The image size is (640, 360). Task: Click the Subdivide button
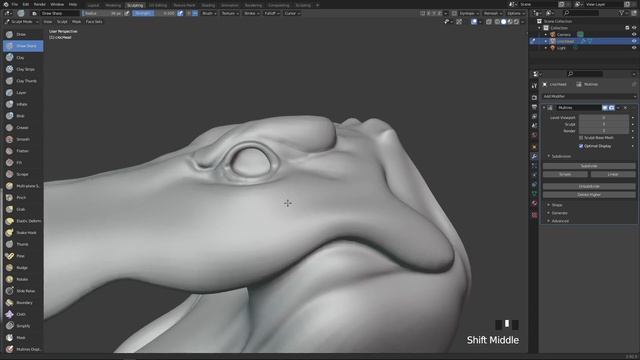click(x=589, y=166)
